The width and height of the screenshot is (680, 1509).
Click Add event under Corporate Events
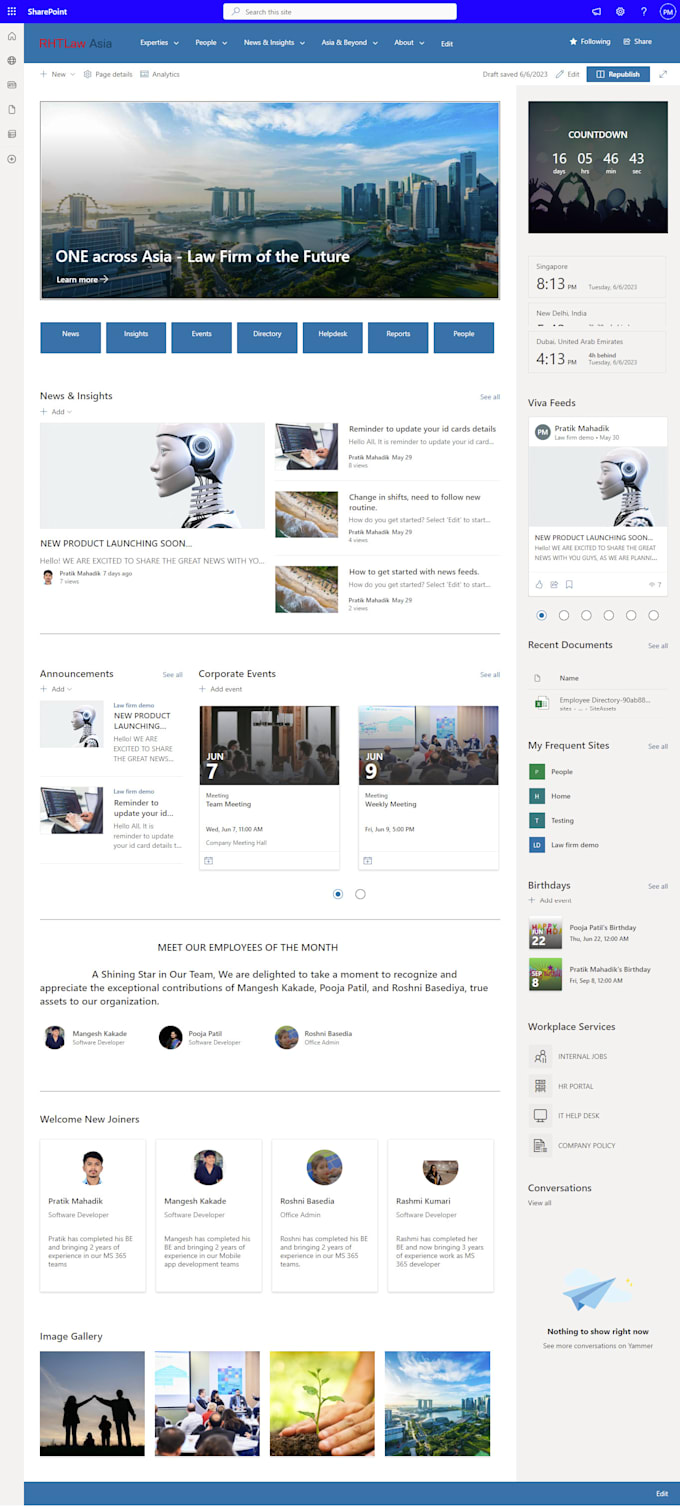(220, 689)
